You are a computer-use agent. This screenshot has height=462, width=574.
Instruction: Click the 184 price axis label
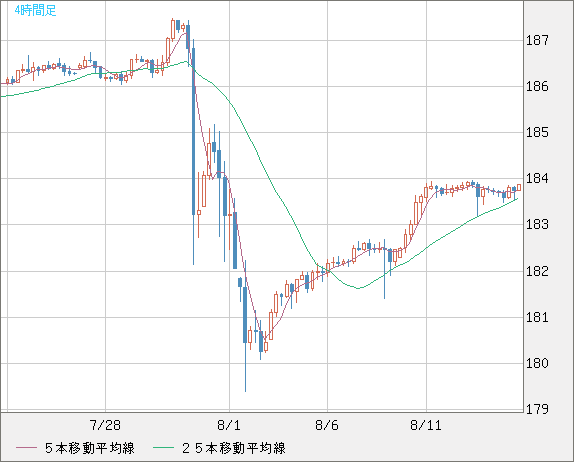tap(537, 178)
